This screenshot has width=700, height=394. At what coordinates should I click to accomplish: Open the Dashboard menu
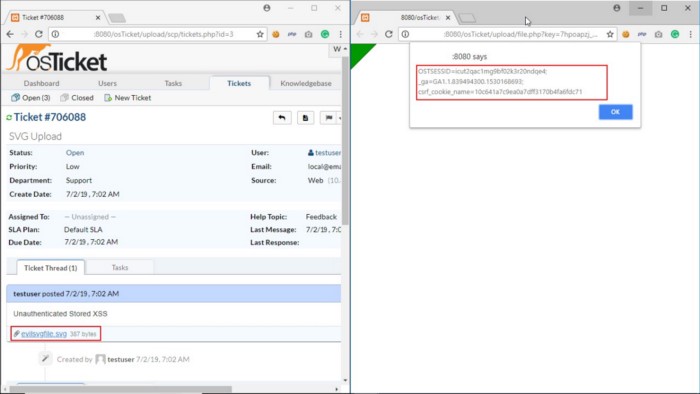[x=42, y=83]
